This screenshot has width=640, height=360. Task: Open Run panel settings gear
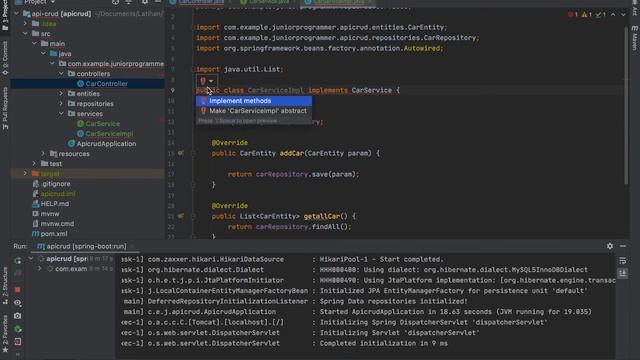tap(610, 246)
